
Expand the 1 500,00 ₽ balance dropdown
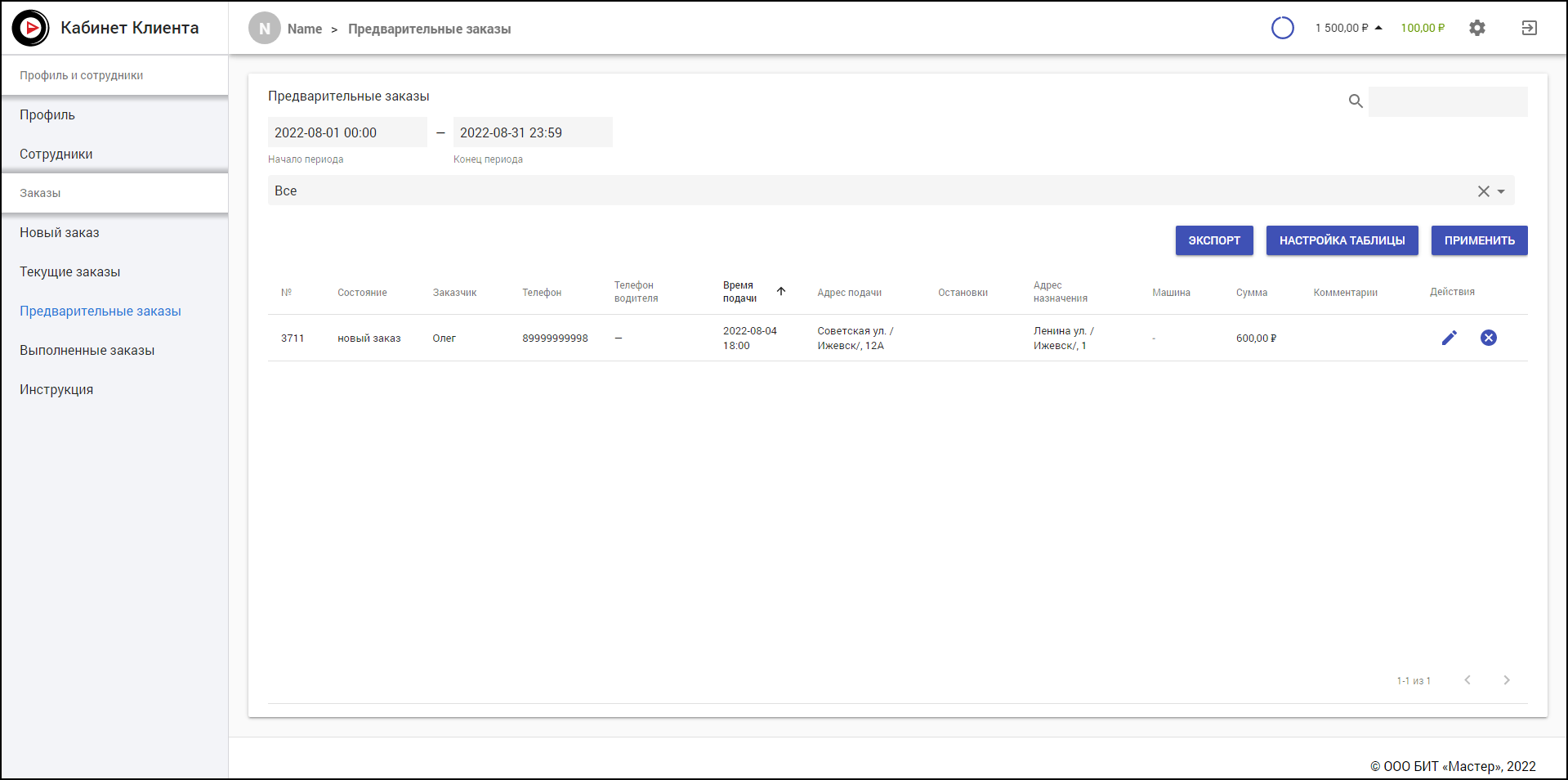1379,28
